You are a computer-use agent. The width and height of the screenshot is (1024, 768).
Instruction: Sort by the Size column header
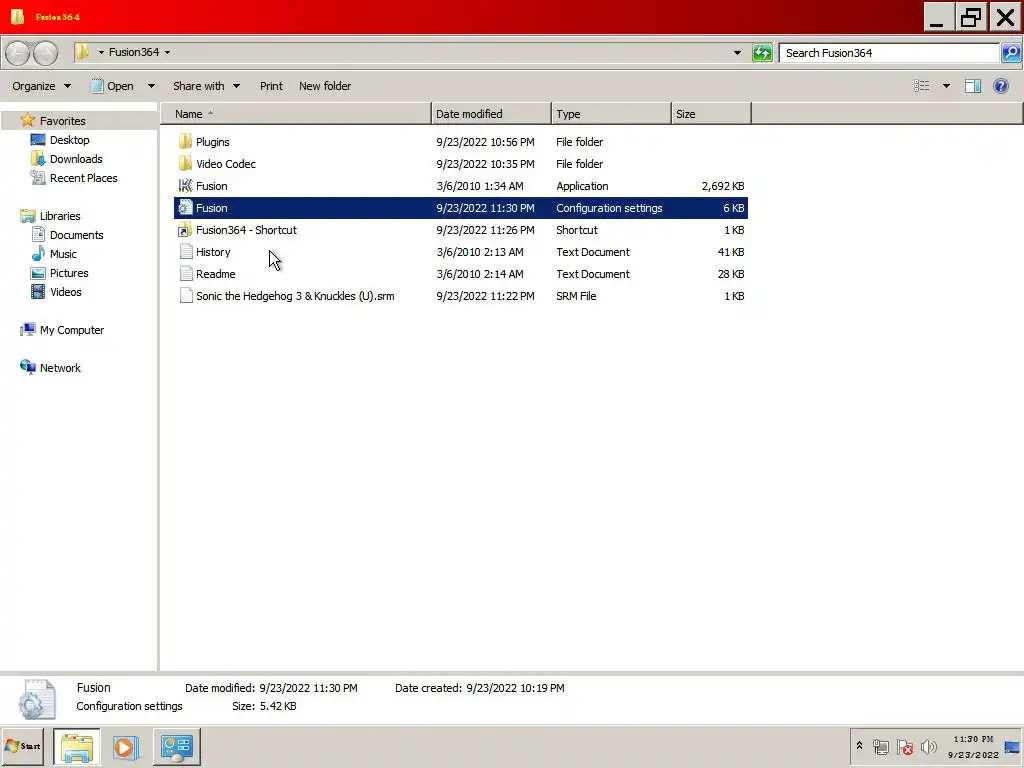tap(711, 114)
